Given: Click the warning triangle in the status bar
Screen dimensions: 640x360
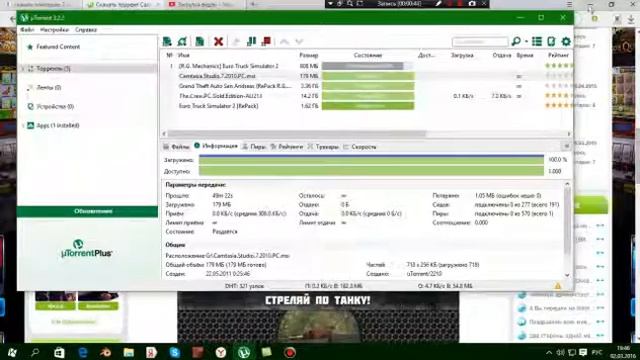Looking at the screenshot, I should (558, 286).
